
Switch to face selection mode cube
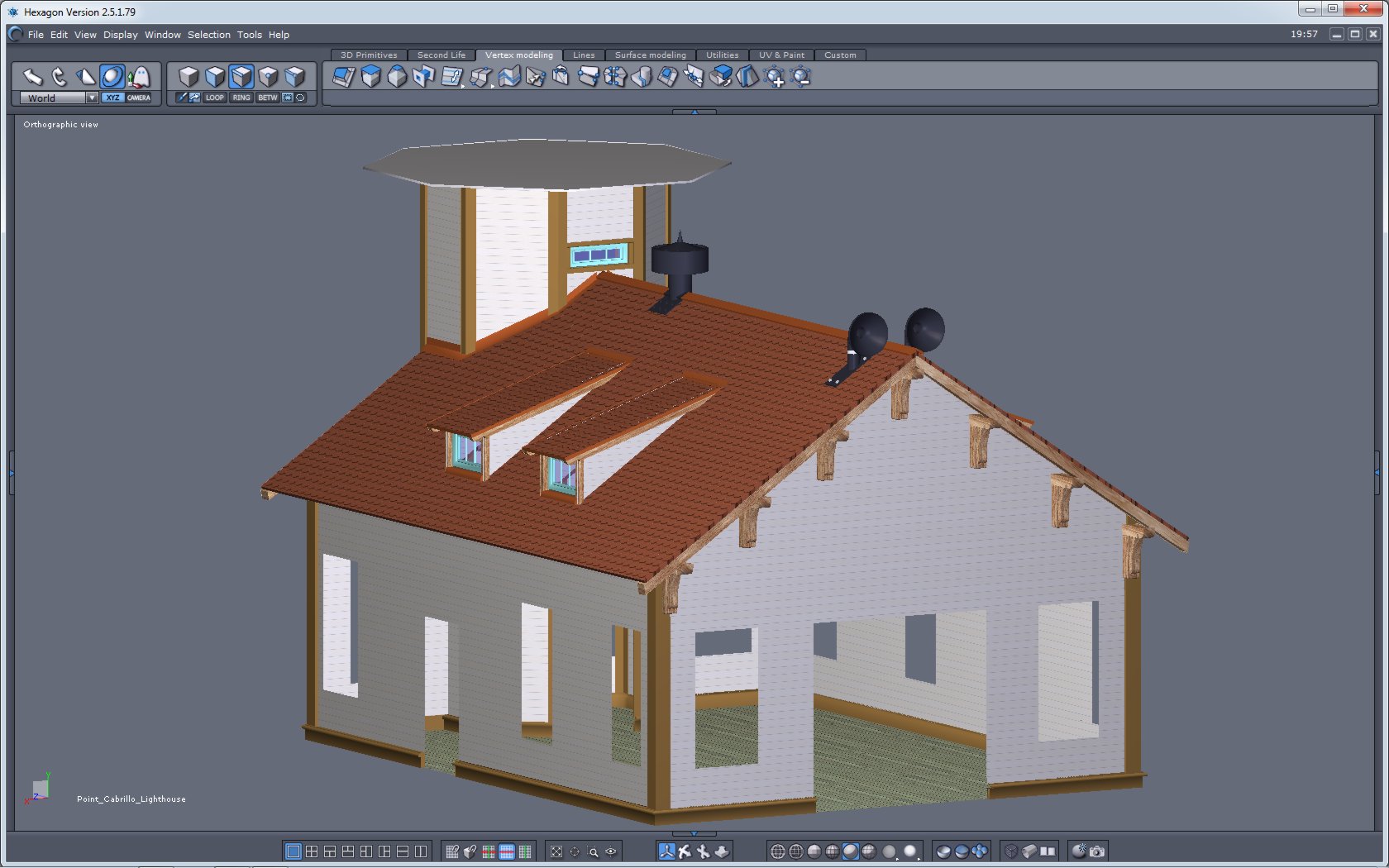click(215, 77)
